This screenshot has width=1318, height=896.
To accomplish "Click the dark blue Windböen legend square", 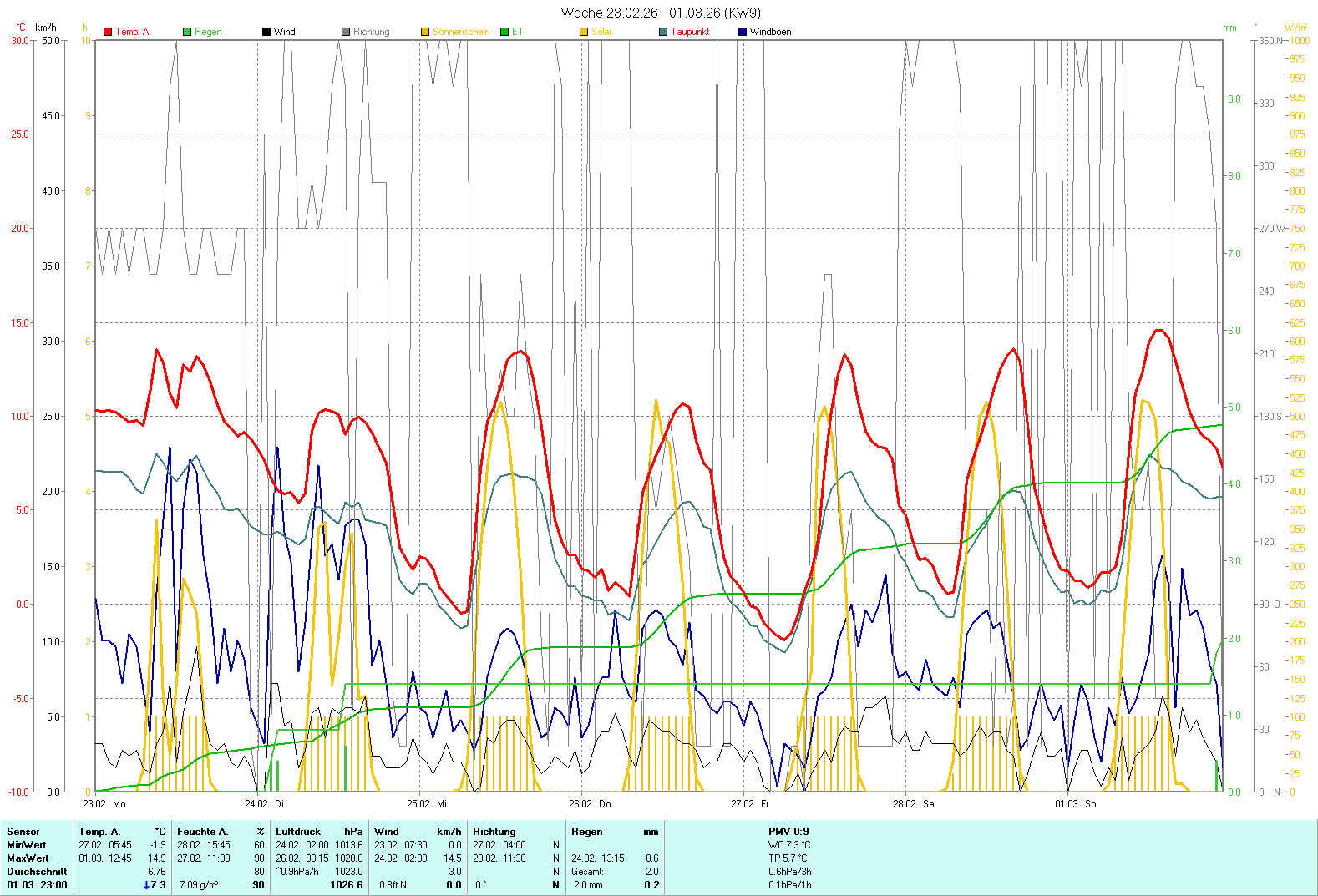I will pos(743,32).
